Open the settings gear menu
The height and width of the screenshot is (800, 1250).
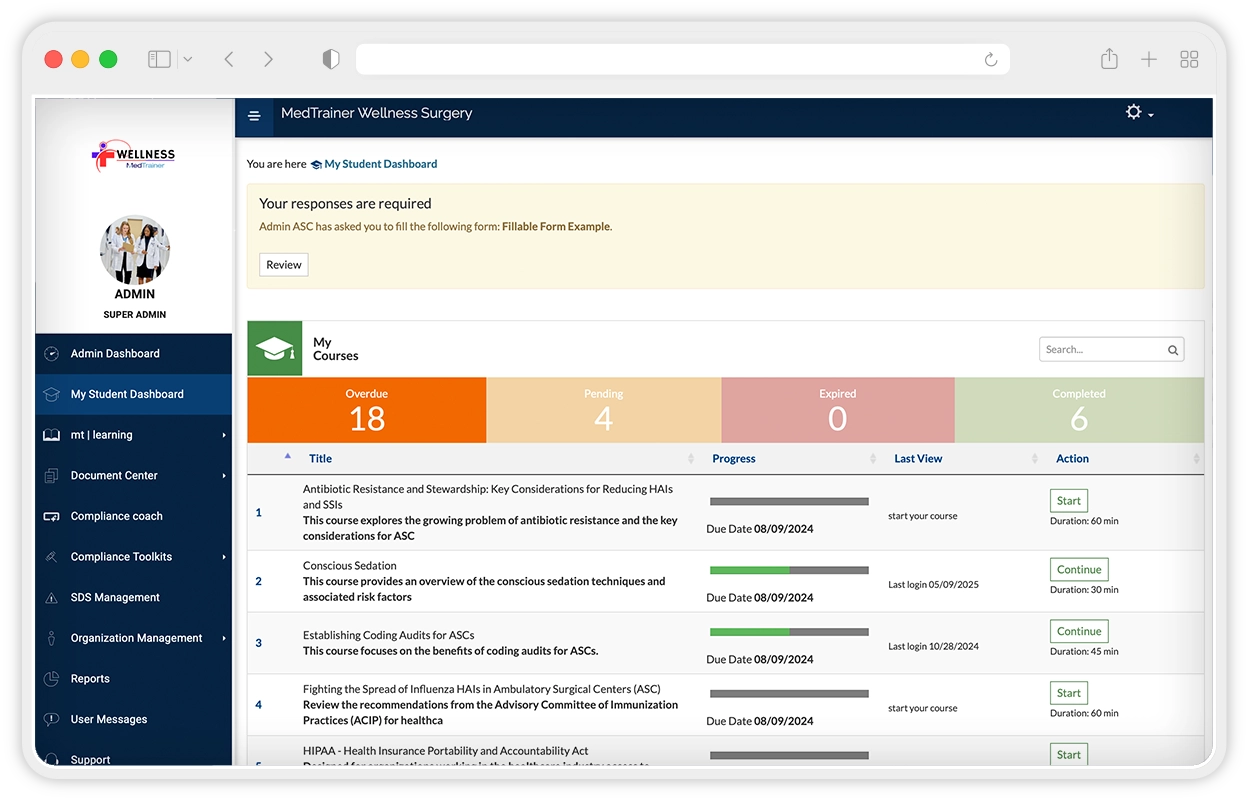[x=1138, y=113]
